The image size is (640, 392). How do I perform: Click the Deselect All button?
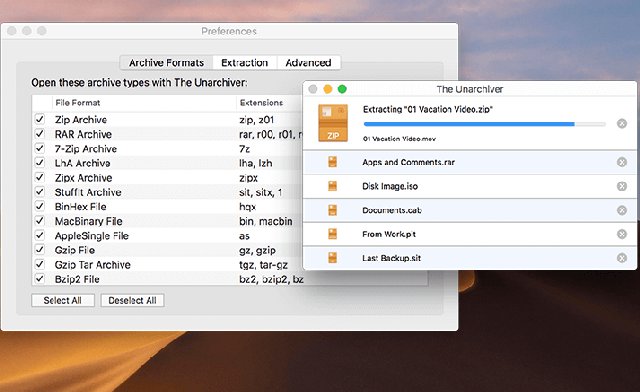132,301
